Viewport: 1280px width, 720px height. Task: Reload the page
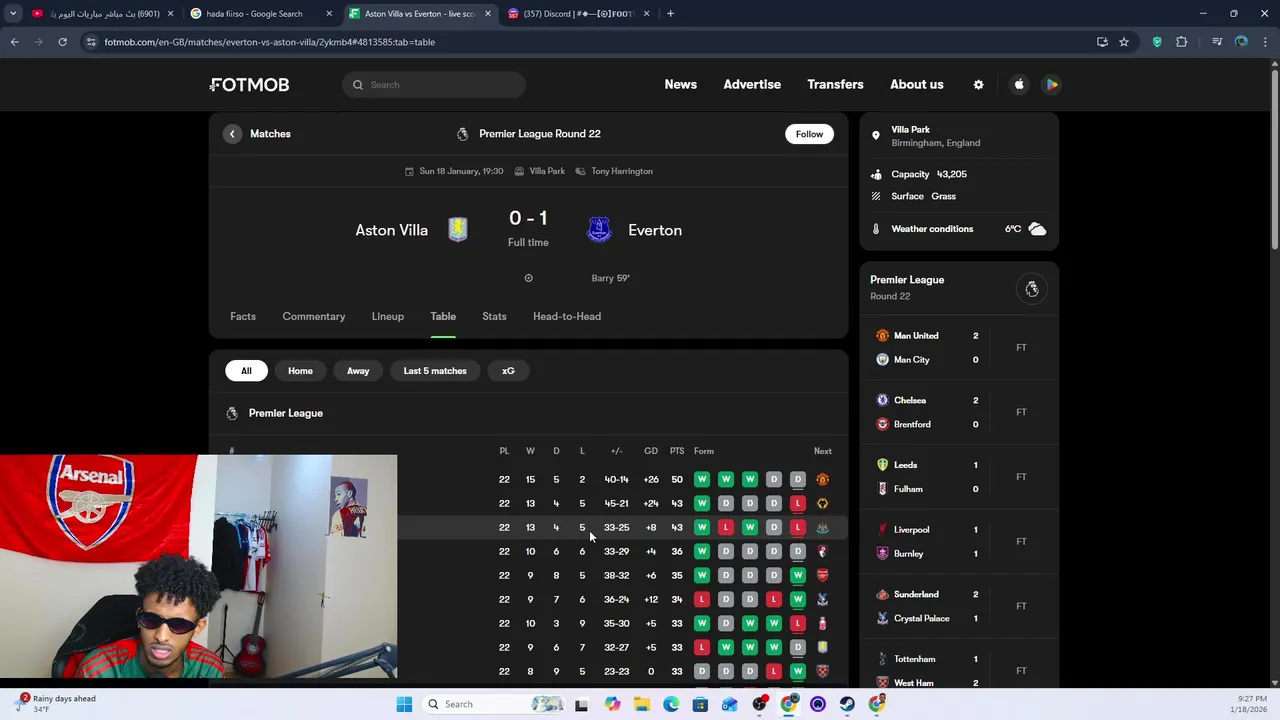(62, 42)
